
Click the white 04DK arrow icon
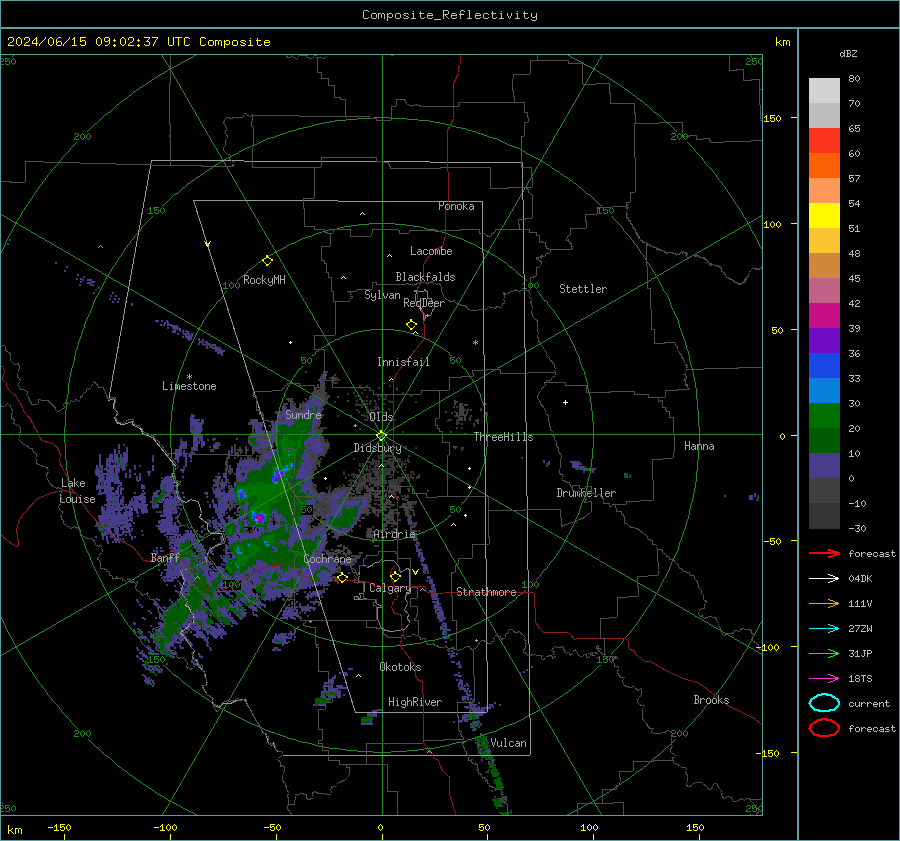tap(824, 578)
